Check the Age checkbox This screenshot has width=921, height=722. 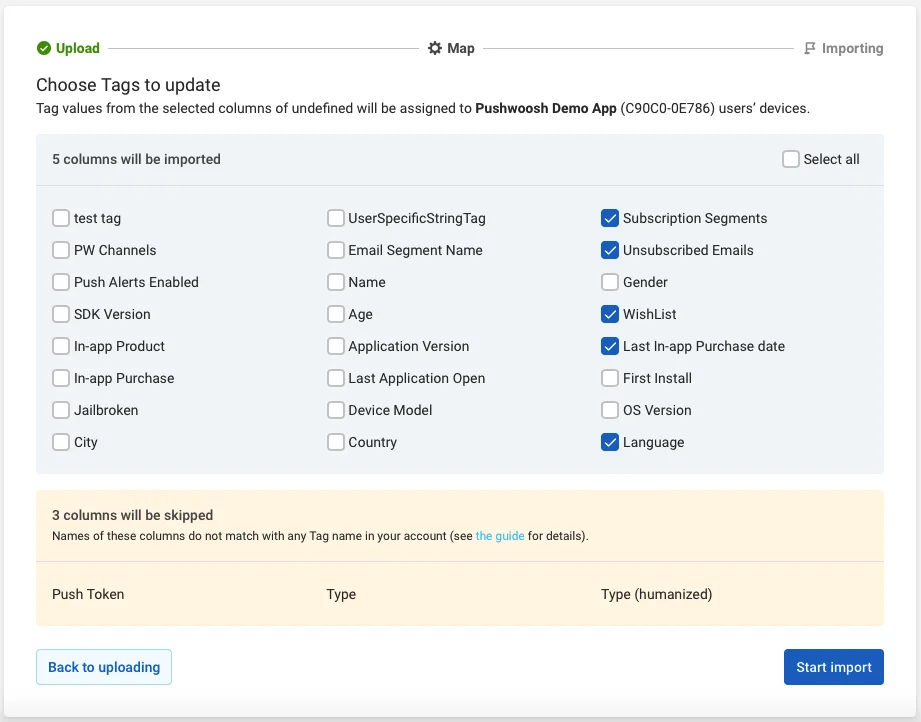click(x=335, y=314)
